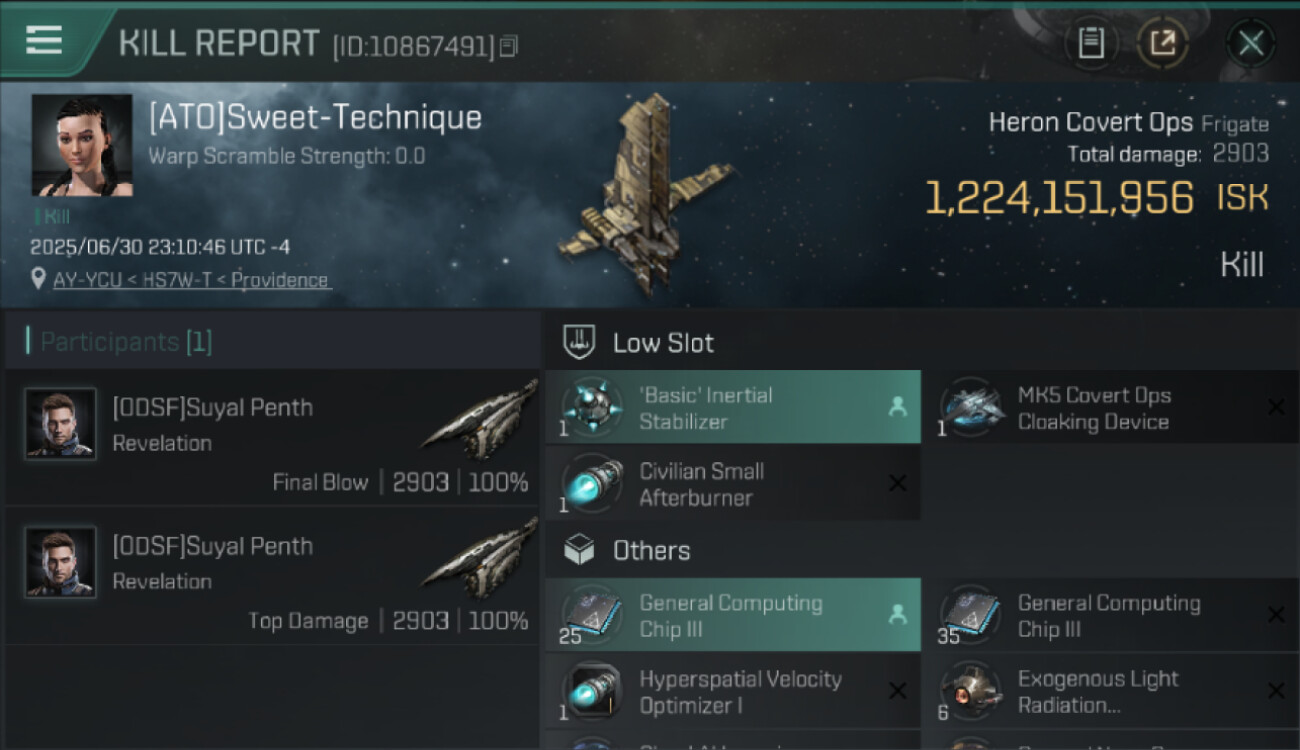
Task: Share the kill report externally
Action: click(1162, 43)
